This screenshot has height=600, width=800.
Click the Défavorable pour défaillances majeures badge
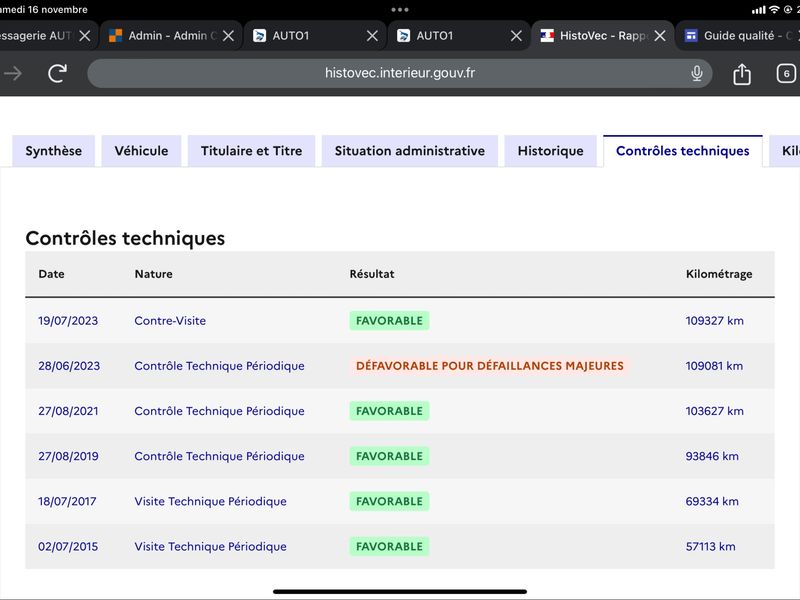pos(490,366)
